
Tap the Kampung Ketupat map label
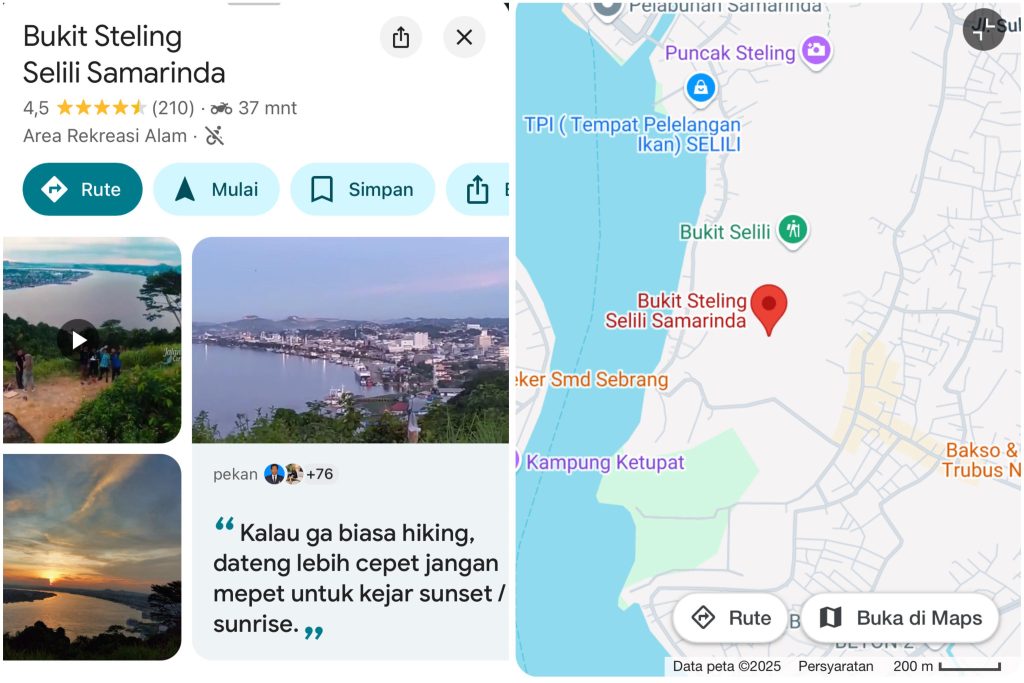(x=605, y=462)
